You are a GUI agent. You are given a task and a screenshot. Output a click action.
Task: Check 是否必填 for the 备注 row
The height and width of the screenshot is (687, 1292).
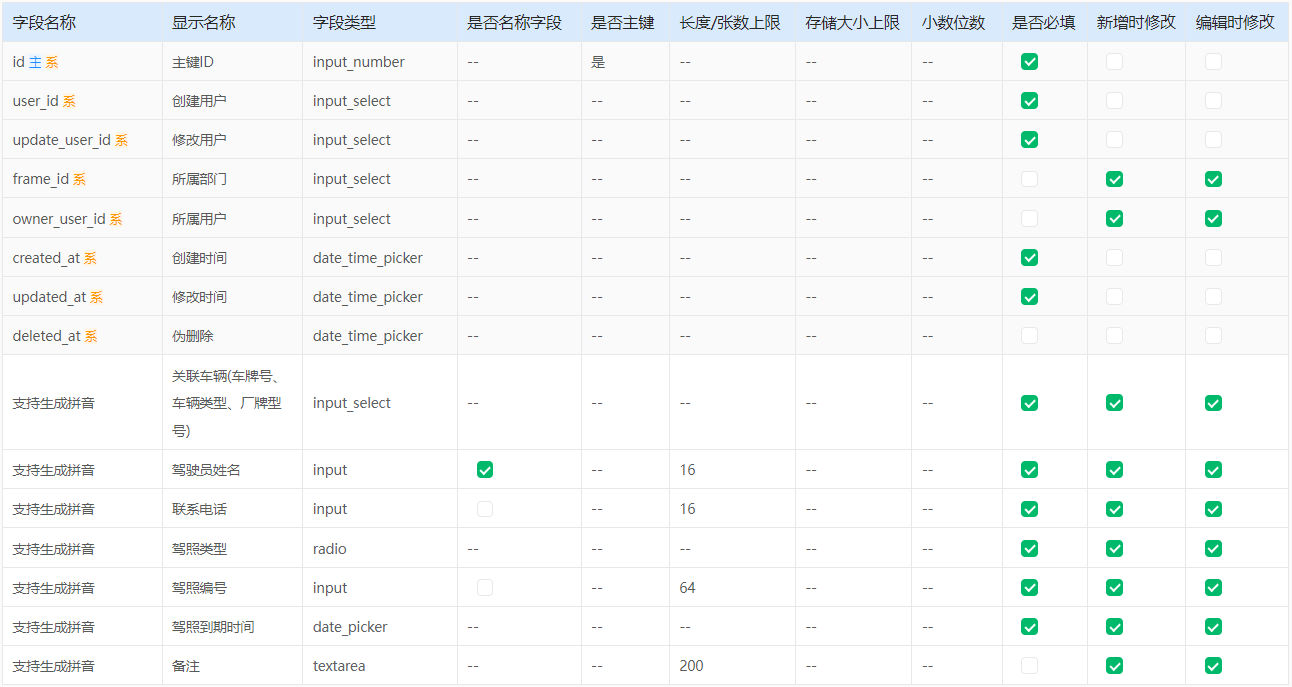coord(1029,666)
